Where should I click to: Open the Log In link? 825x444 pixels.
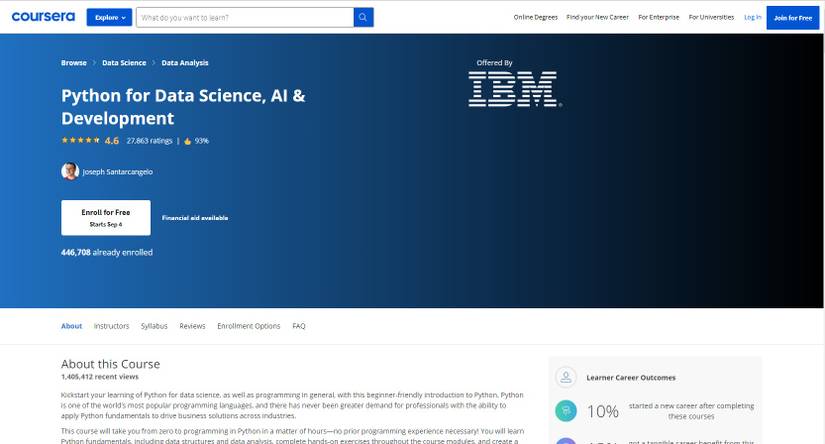(752, 17)
